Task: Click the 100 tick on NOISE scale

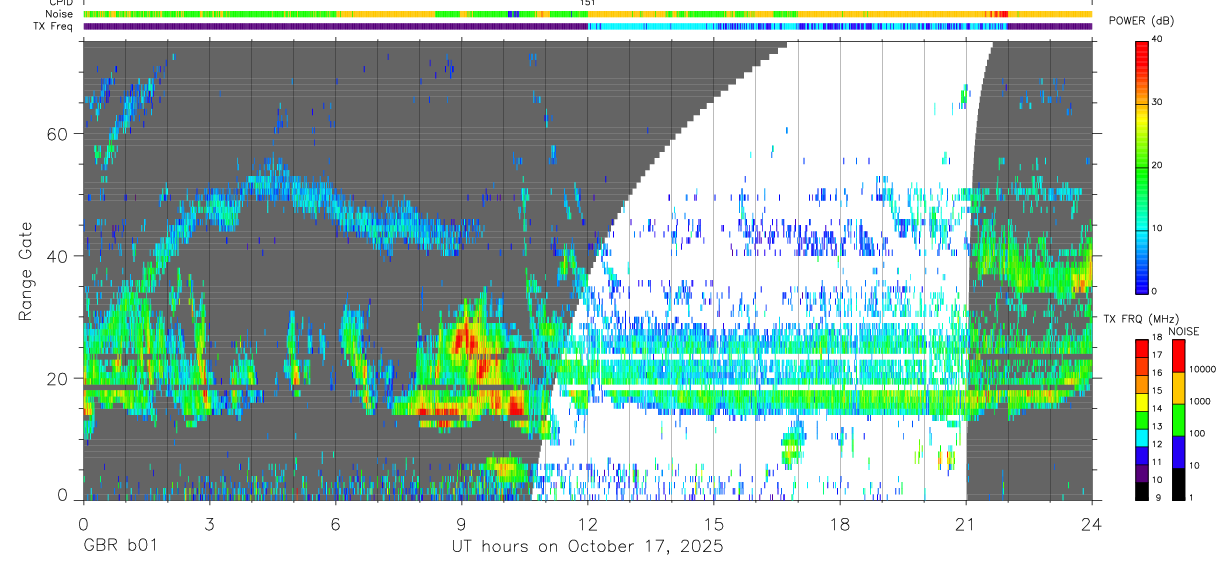Action: pos(1198,434)
